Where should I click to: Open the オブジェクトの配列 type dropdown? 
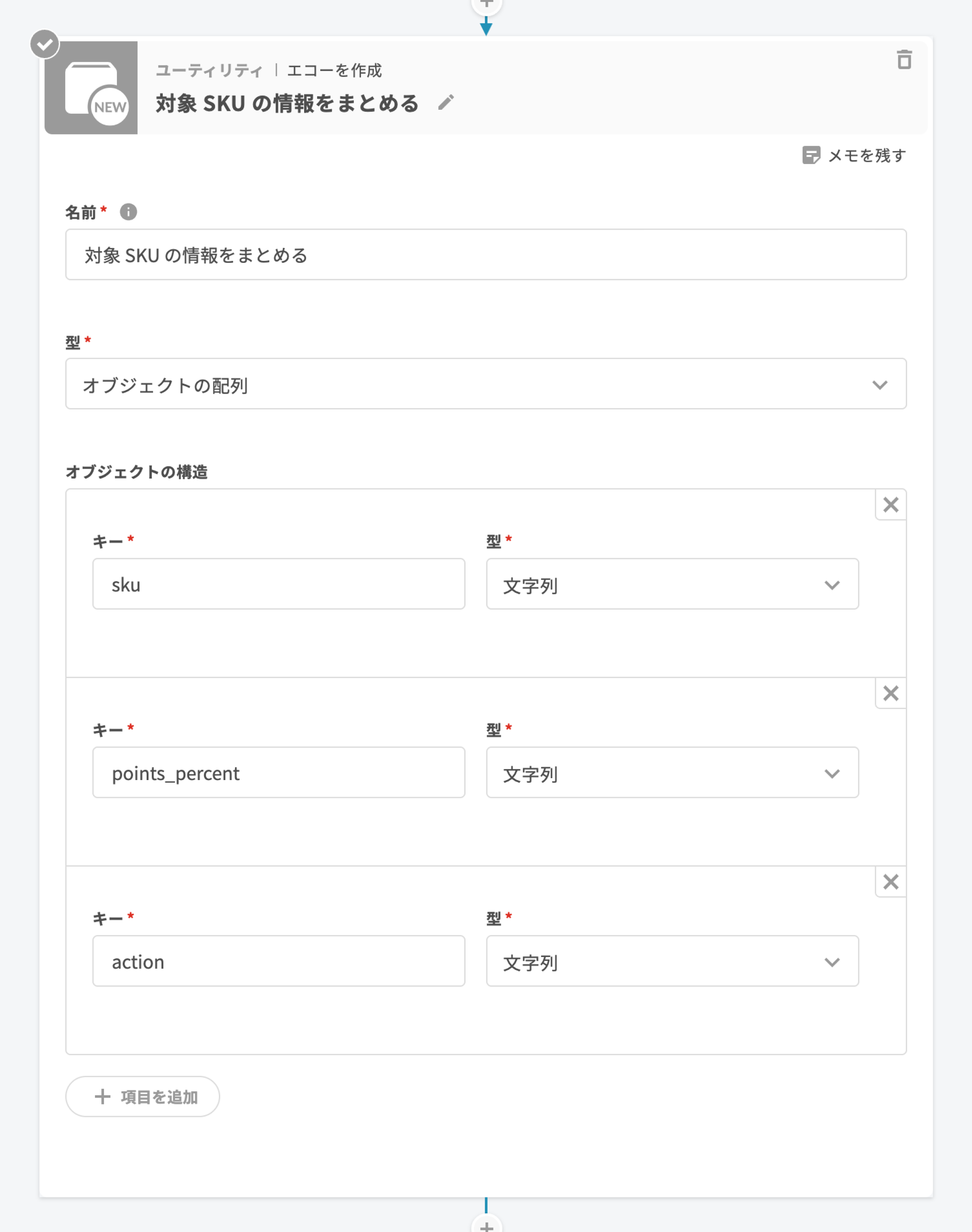[486, 384]
